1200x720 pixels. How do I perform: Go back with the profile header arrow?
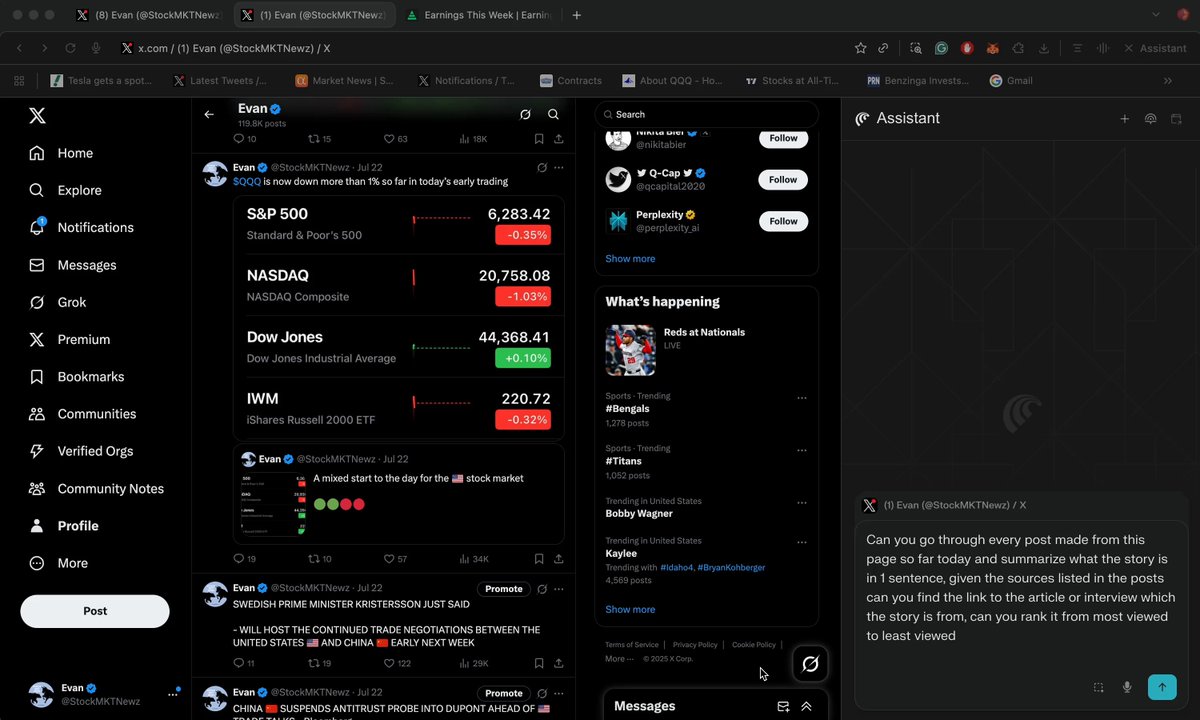(x=209, y=114)
